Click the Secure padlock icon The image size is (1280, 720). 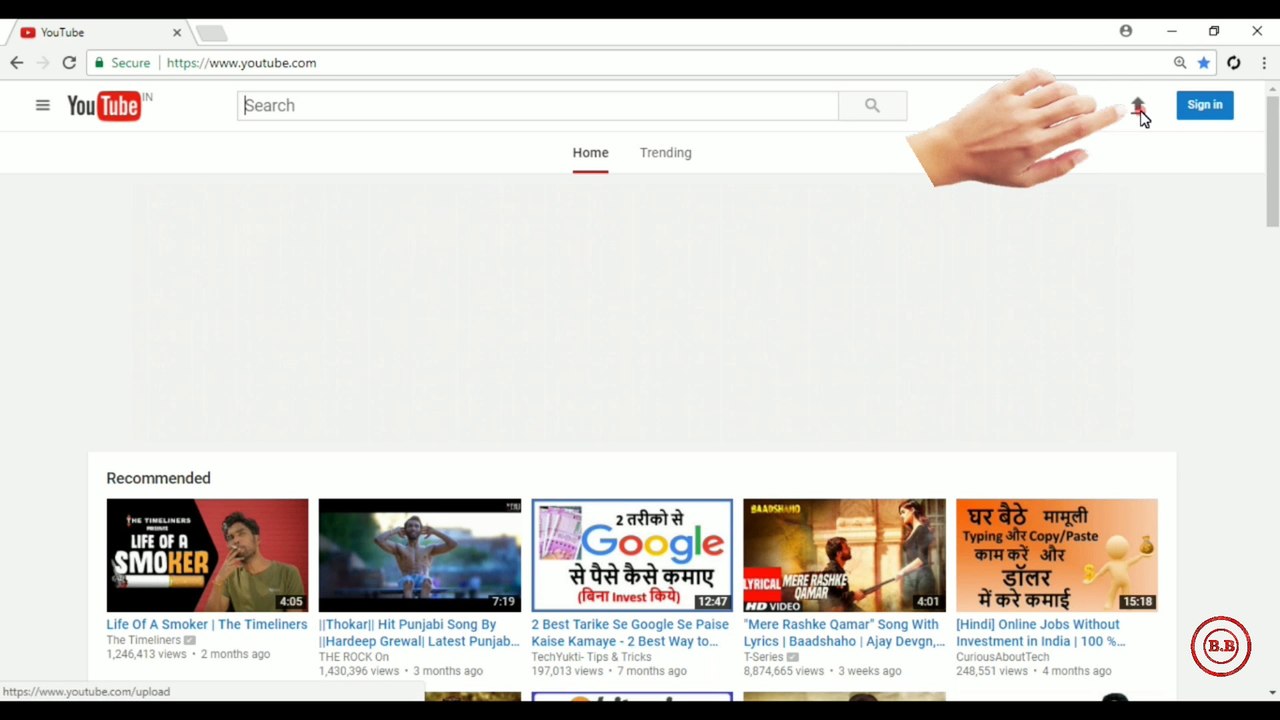[x=98, y=63]
